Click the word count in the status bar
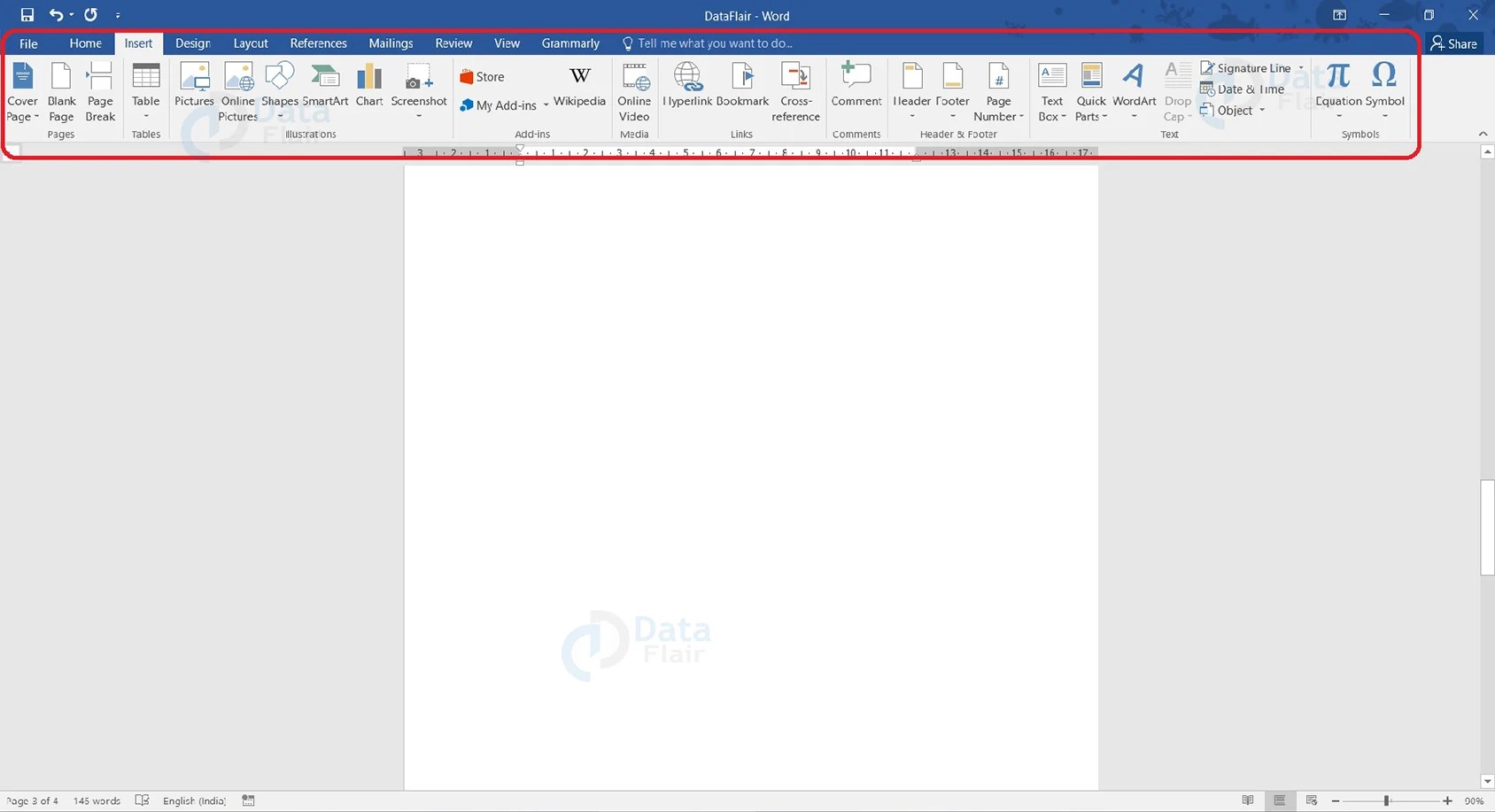The image size is (1495, 812). (96, 800)
